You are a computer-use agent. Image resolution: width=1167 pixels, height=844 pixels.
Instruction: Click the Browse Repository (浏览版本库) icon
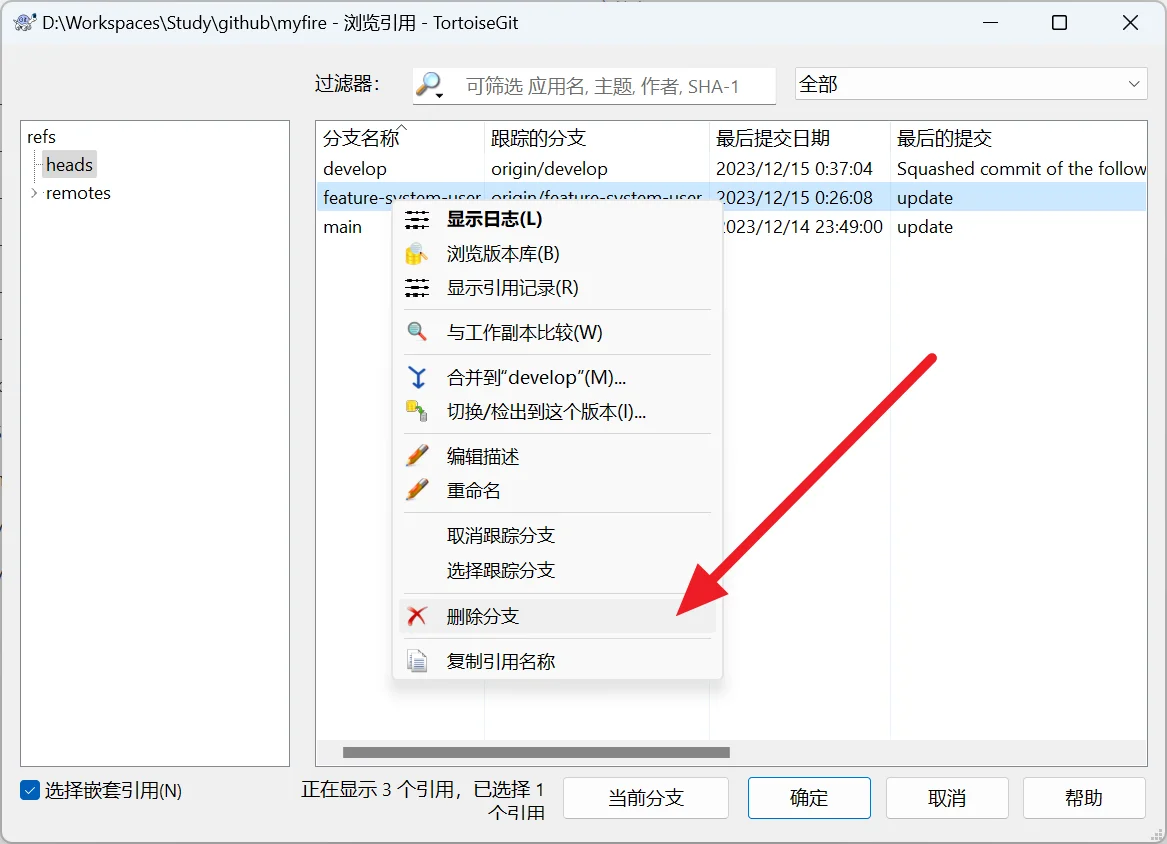click(417, 254)
